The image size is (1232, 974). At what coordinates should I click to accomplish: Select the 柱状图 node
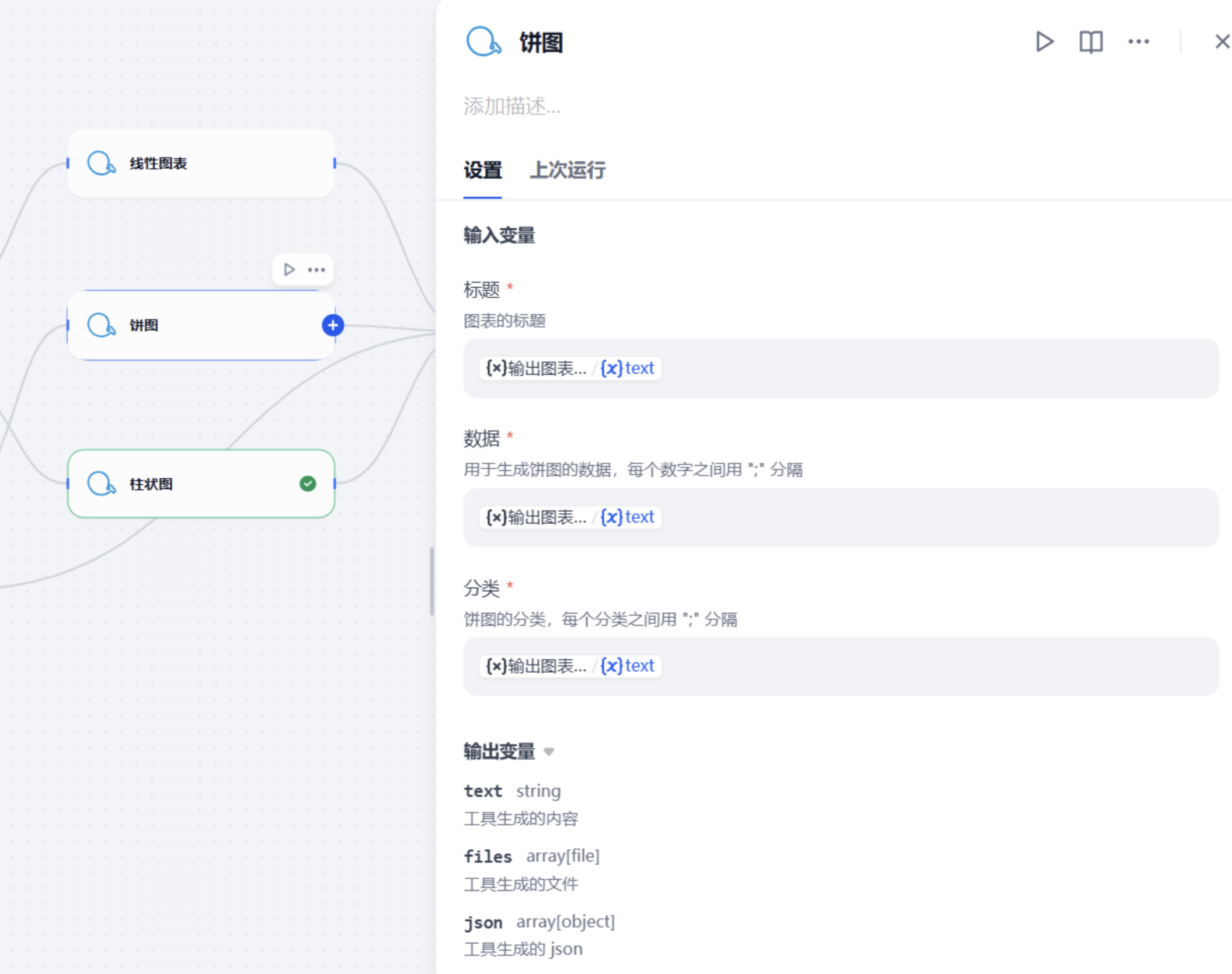click(x=201, y=483)
